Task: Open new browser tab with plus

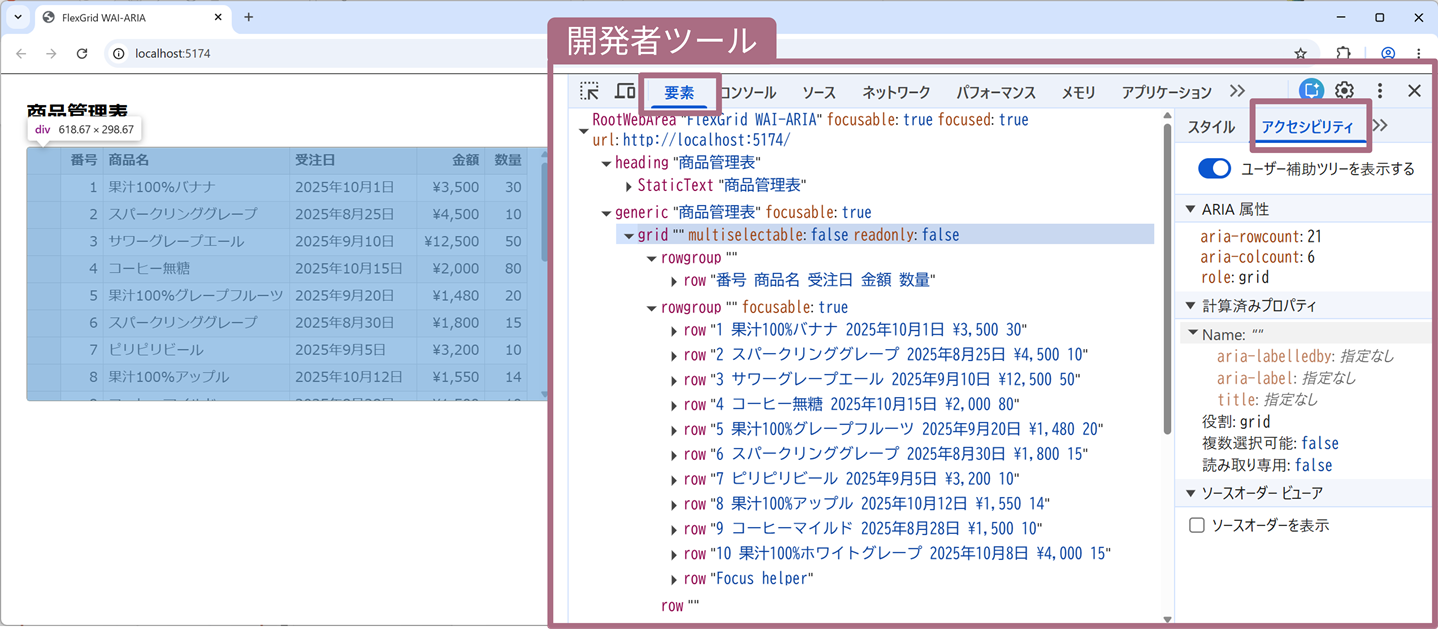Action: 249,17
